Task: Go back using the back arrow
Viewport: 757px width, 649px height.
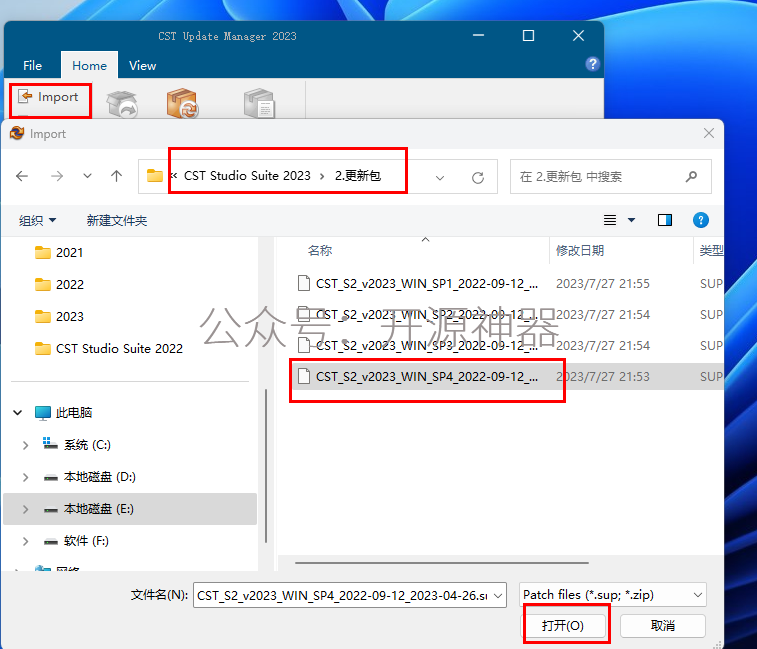Action: click(22, 176)
